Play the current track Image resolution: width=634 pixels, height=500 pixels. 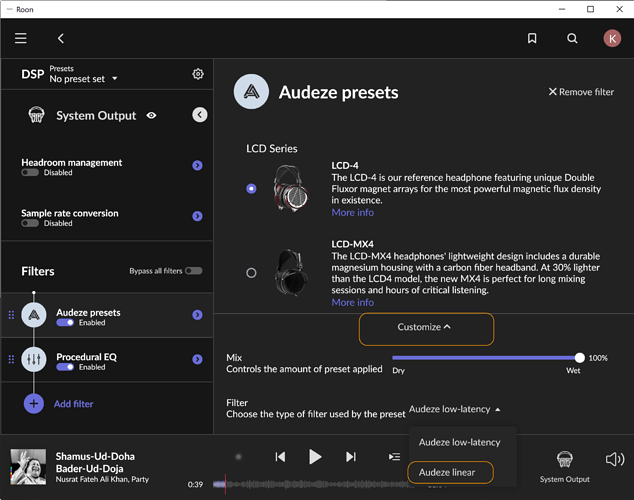click(x=315, y=457)
